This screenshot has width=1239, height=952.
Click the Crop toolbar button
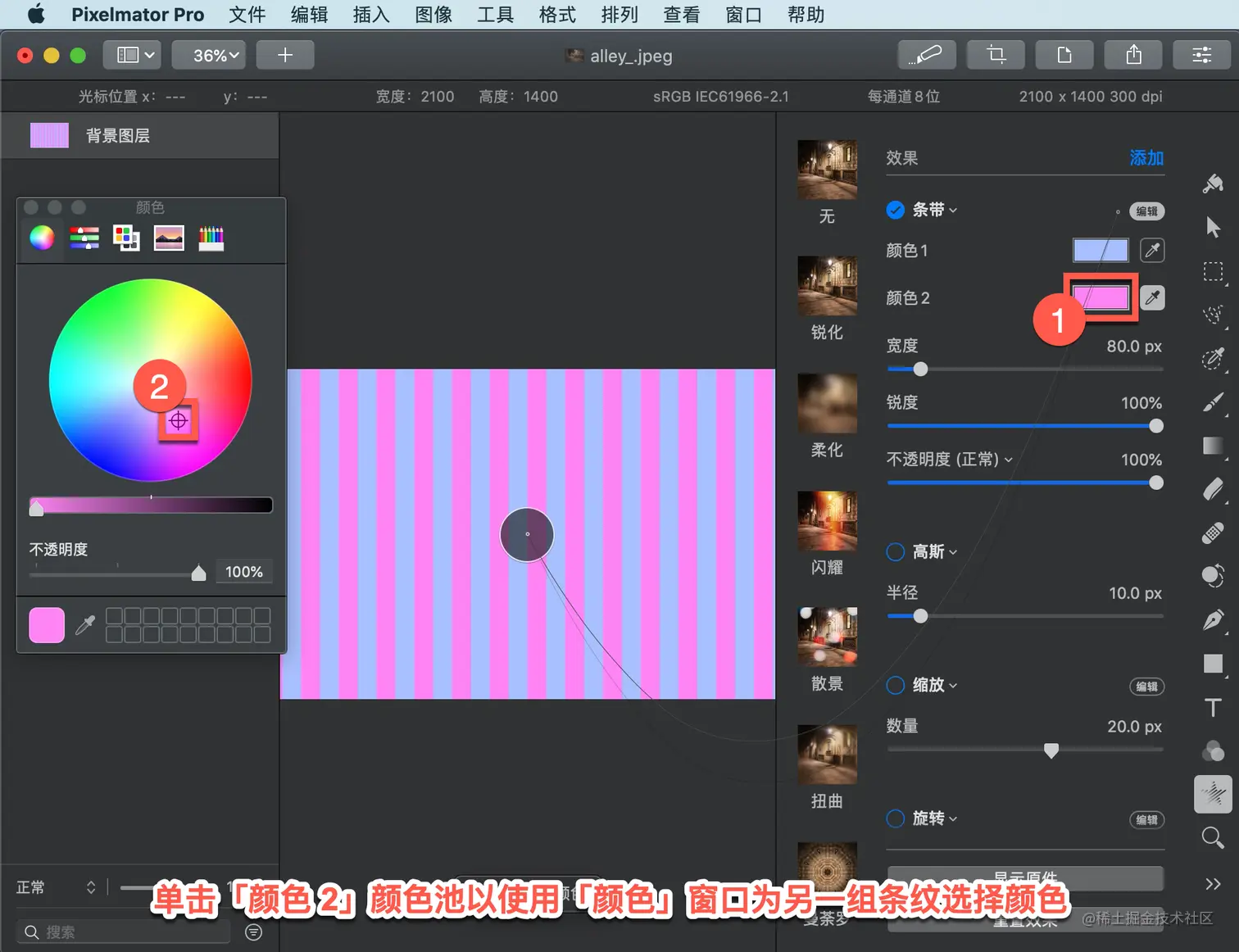pos(996,55)
